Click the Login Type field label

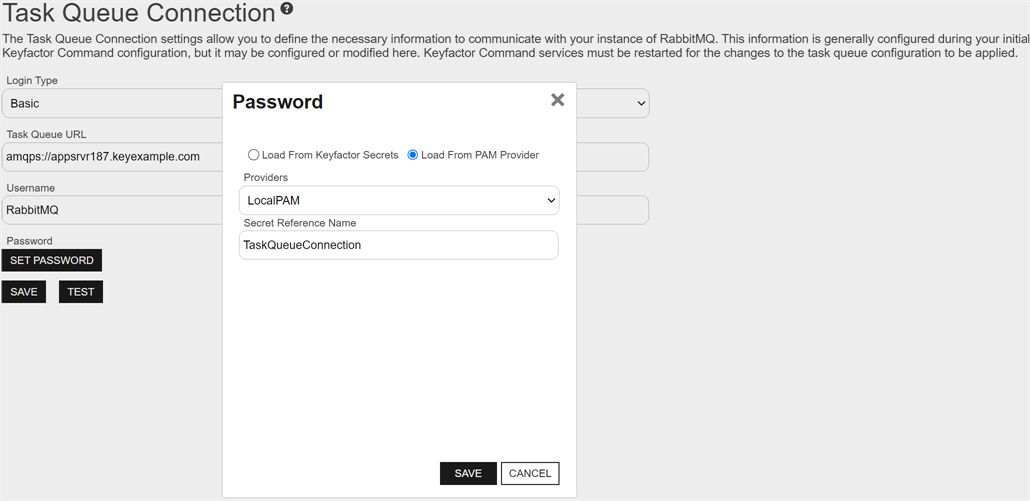coord(32,80)
